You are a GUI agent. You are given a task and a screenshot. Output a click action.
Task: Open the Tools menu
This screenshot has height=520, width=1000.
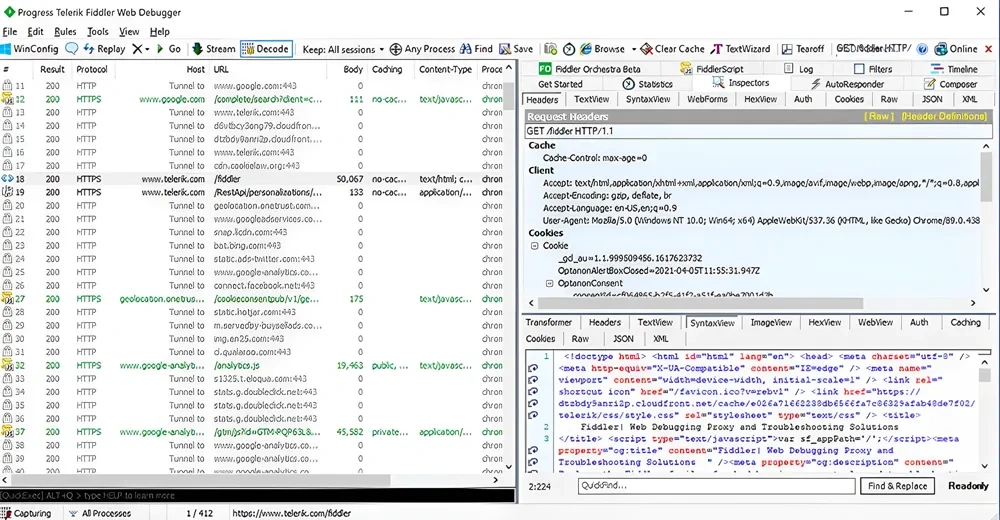98,31
